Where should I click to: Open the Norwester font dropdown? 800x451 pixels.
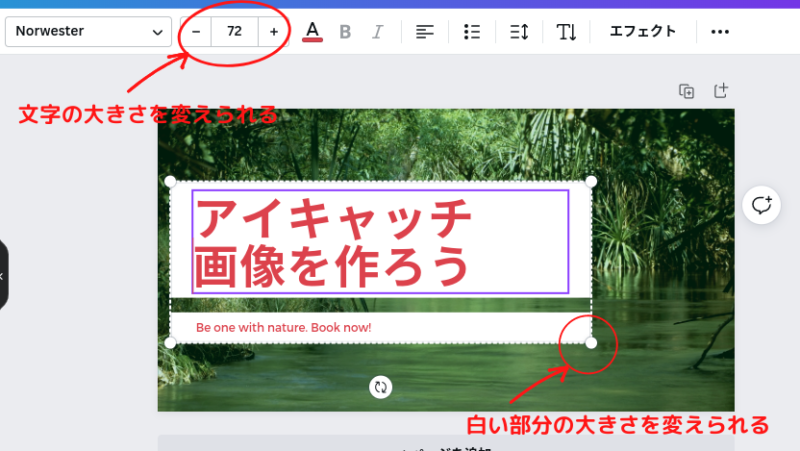[88, 32]
